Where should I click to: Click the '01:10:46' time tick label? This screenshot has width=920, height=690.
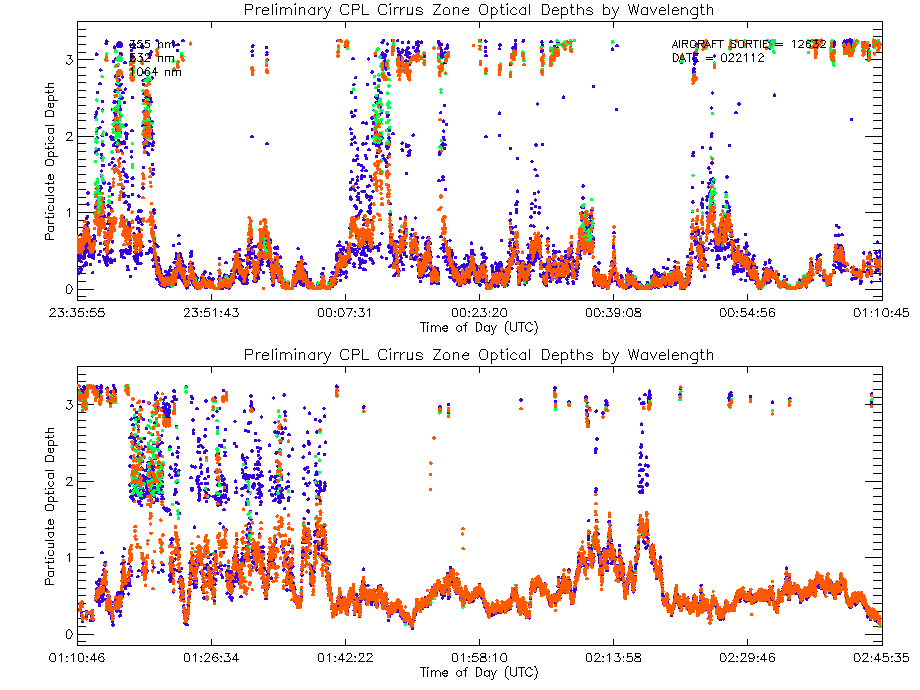tap(77, 658)
